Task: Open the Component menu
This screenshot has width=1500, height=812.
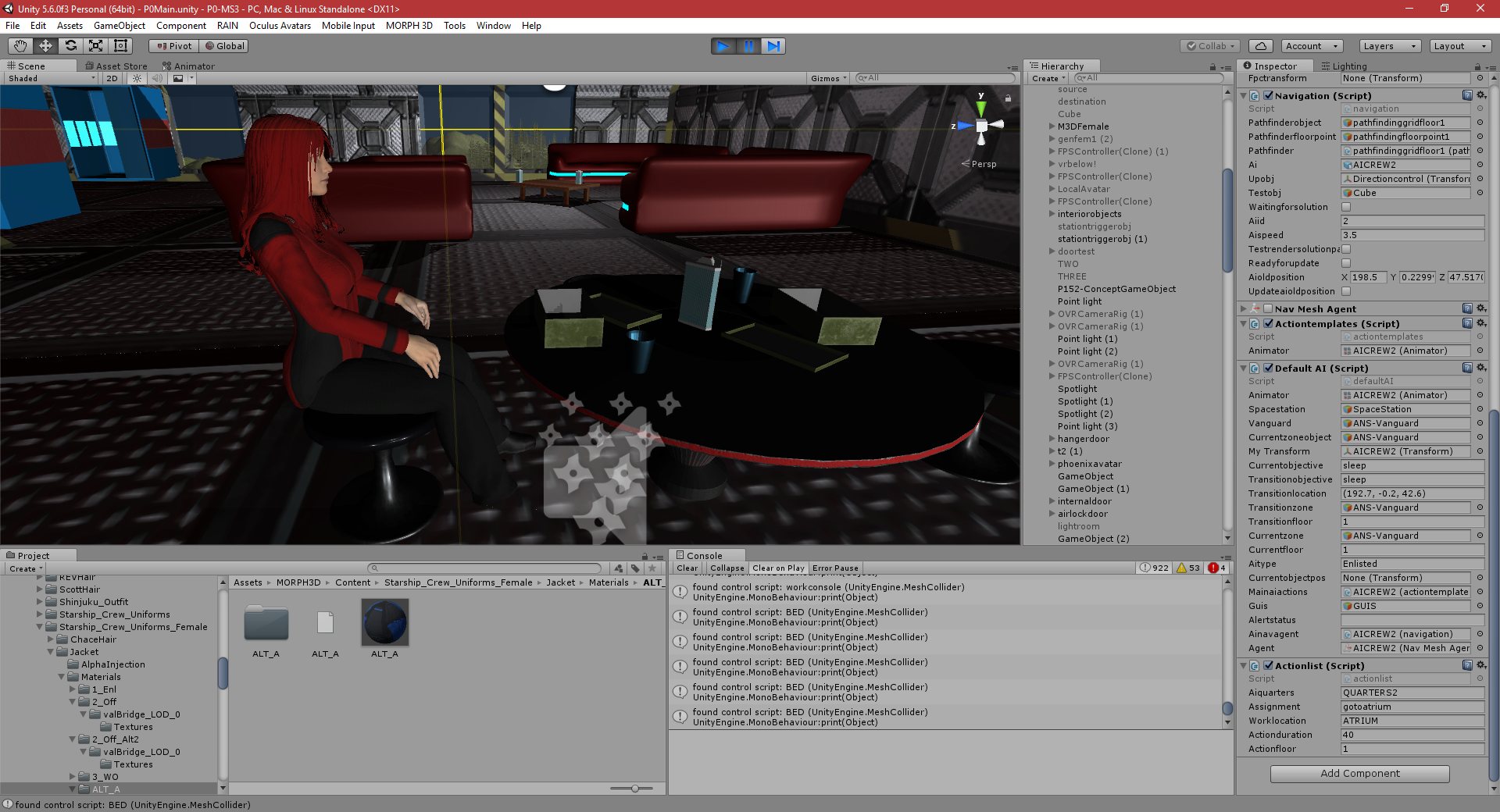Action: (x=181, y=25)
